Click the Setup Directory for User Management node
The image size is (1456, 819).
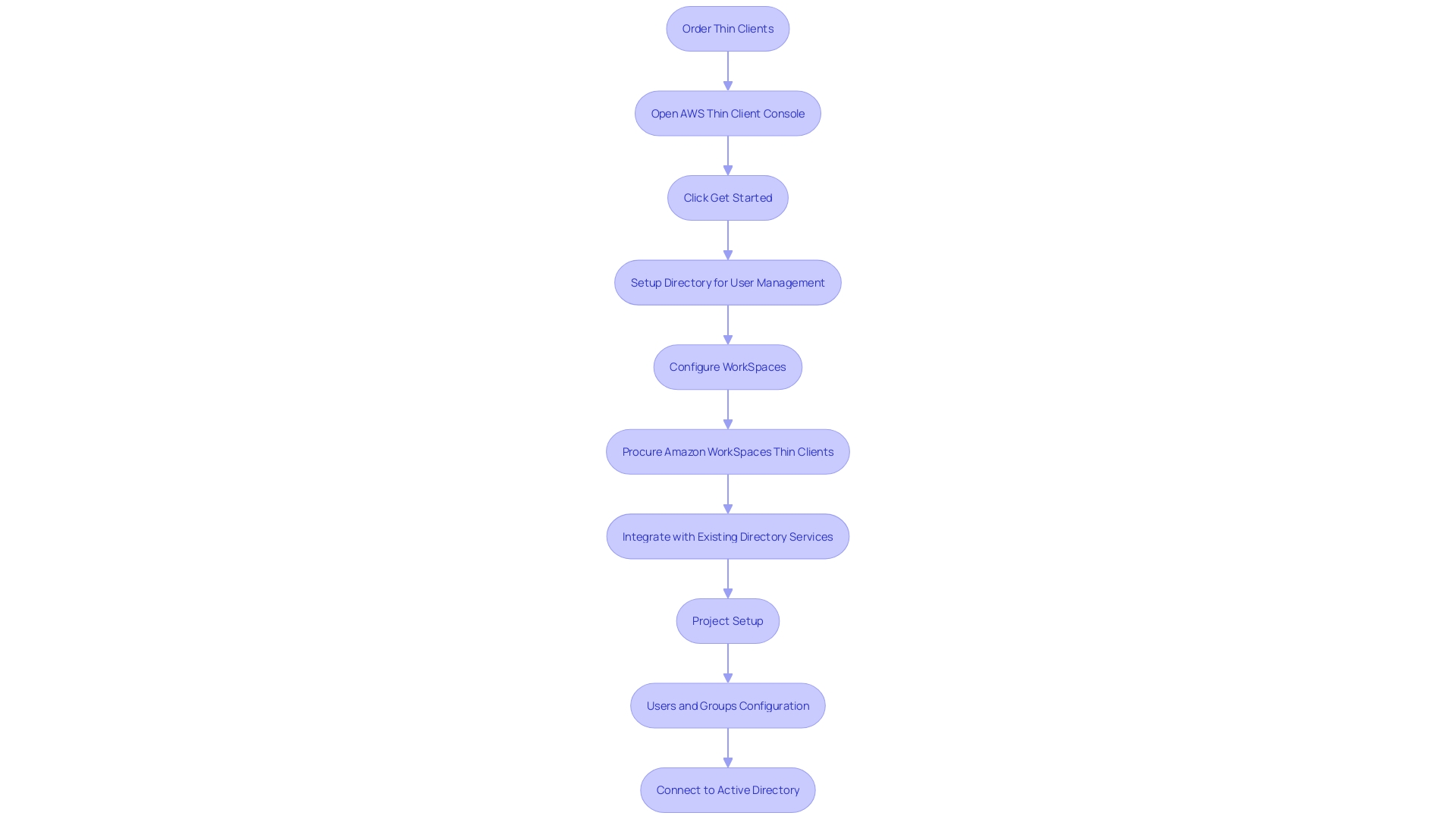click(728, 282)
